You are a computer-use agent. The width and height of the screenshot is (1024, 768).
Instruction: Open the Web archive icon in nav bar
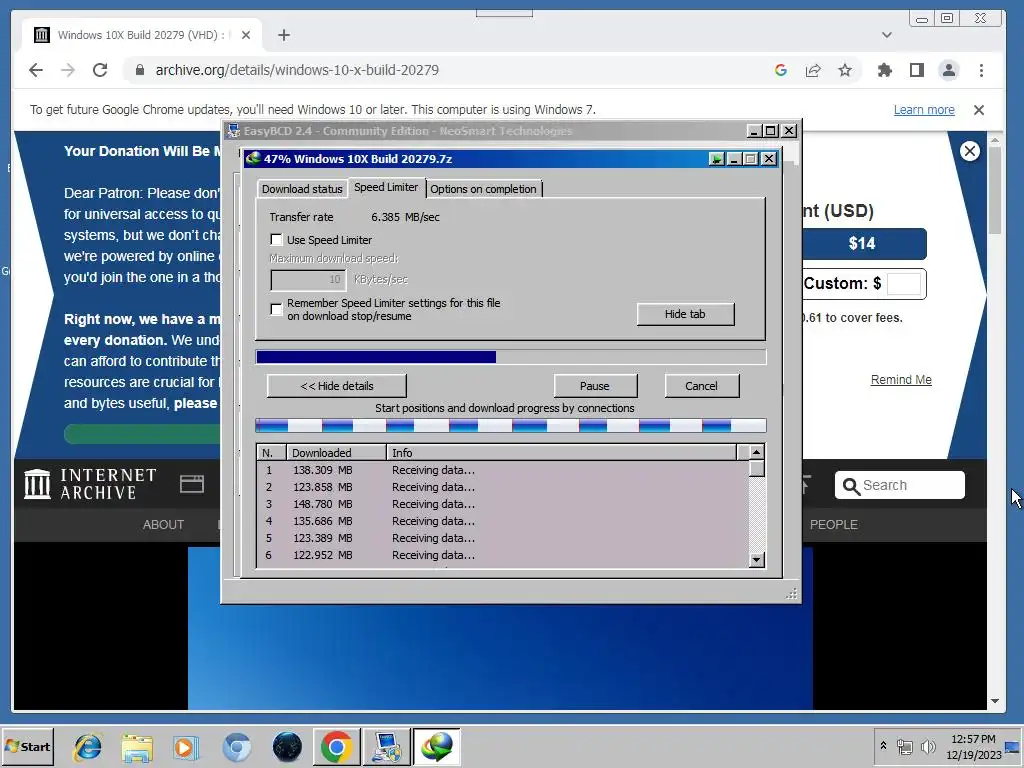point(192,484)
